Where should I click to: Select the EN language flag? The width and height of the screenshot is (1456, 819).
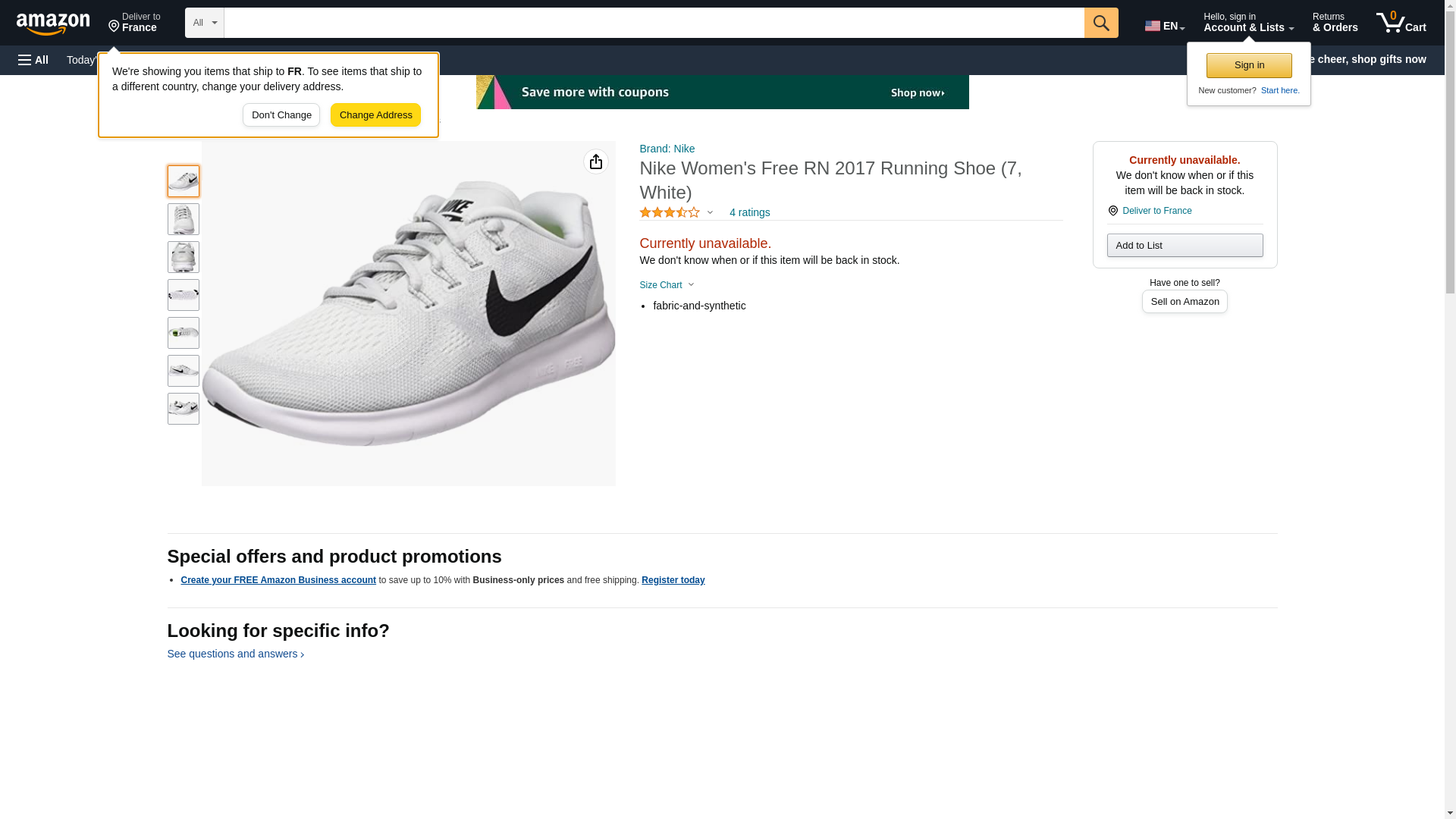(x=1164, y=26)
